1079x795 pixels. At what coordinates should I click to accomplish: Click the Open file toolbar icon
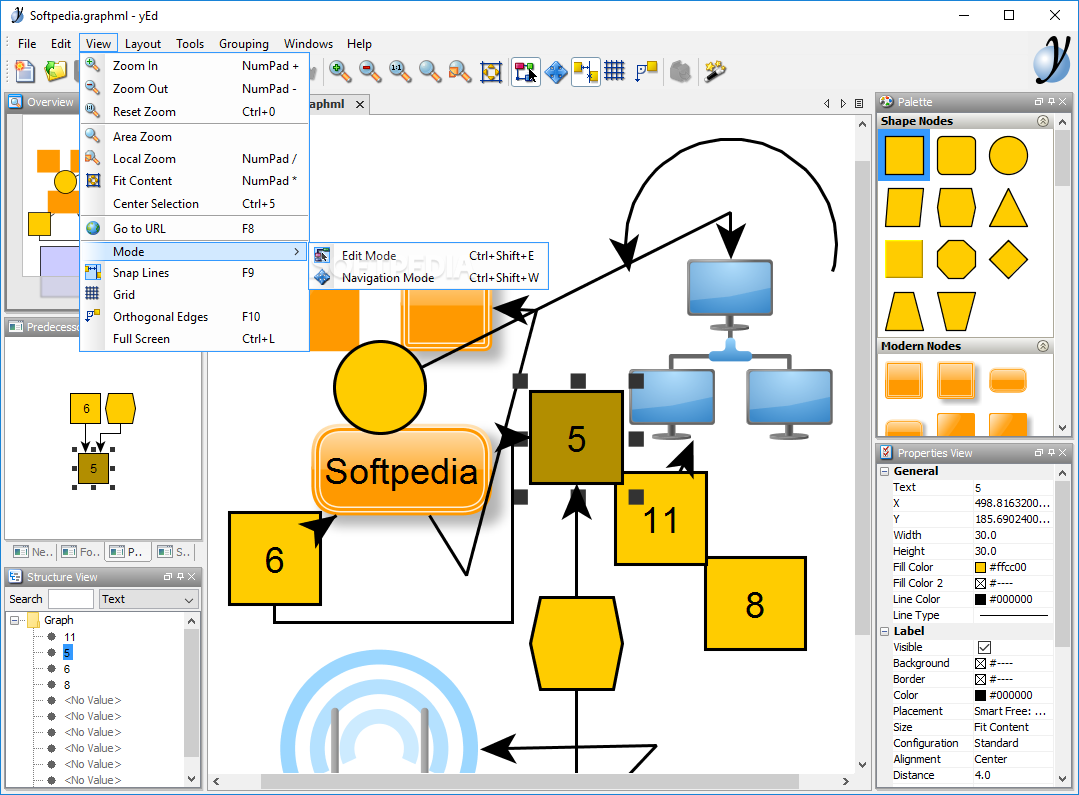coord(55,71)
